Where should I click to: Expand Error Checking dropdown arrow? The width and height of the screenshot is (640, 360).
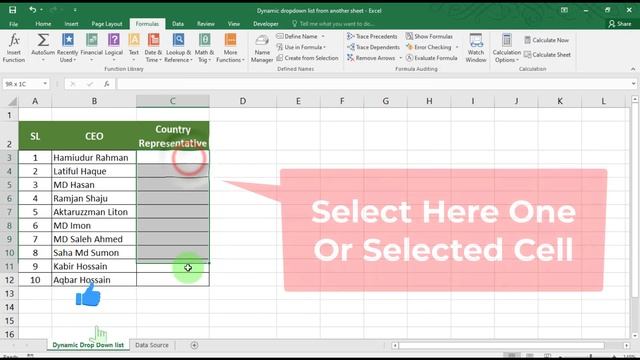457,47
